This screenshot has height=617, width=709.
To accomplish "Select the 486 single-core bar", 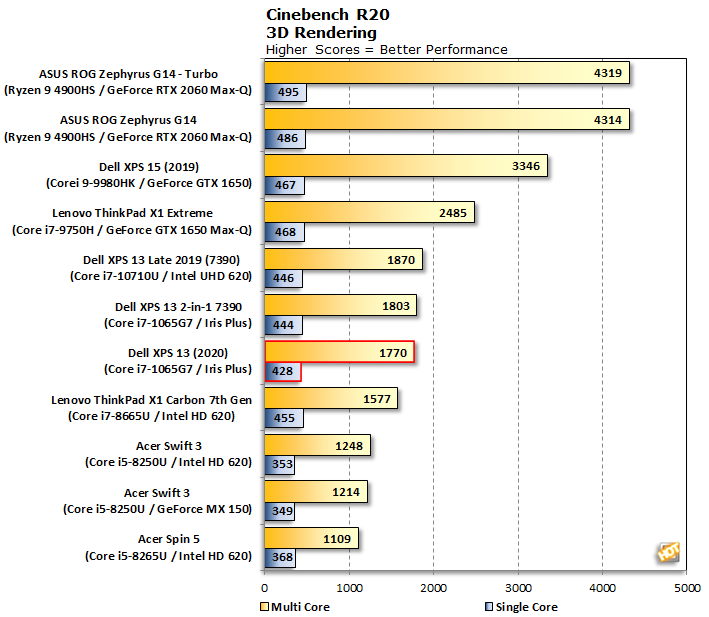I will tap(285, 139).
